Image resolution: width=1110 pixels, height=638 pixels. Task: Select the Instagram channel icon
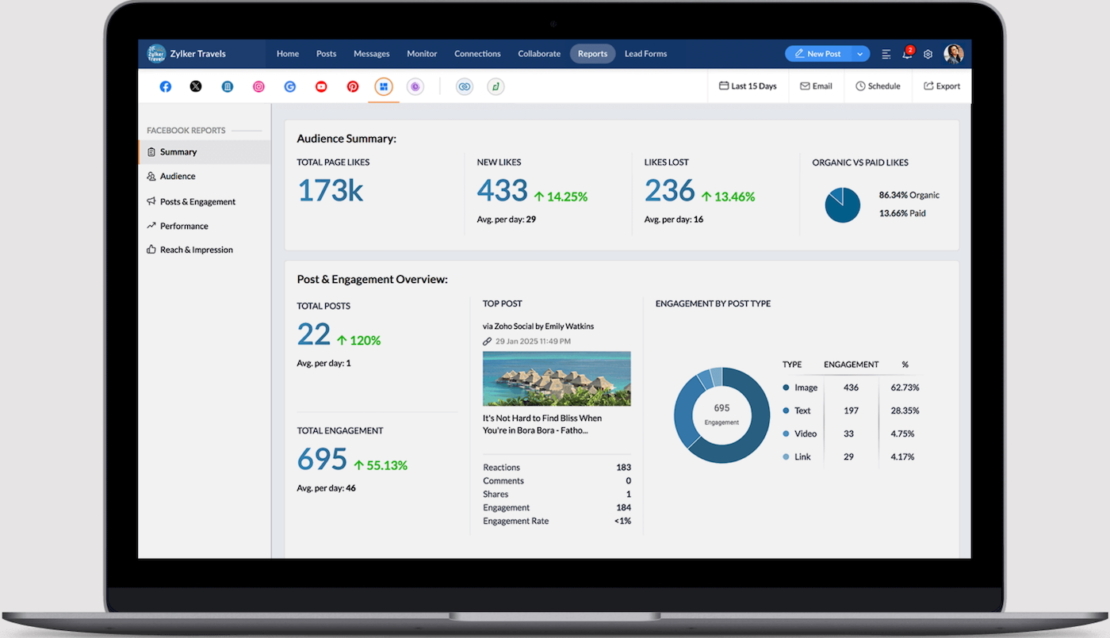click(258, 86)
